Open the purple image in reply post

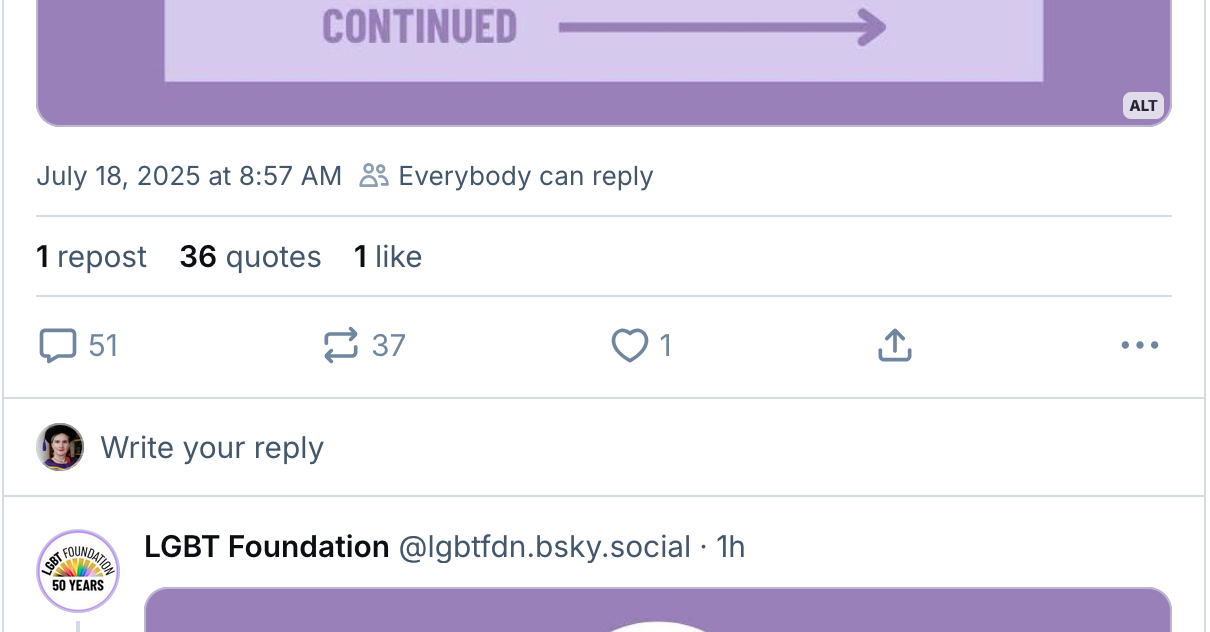(x=657, y=610)
